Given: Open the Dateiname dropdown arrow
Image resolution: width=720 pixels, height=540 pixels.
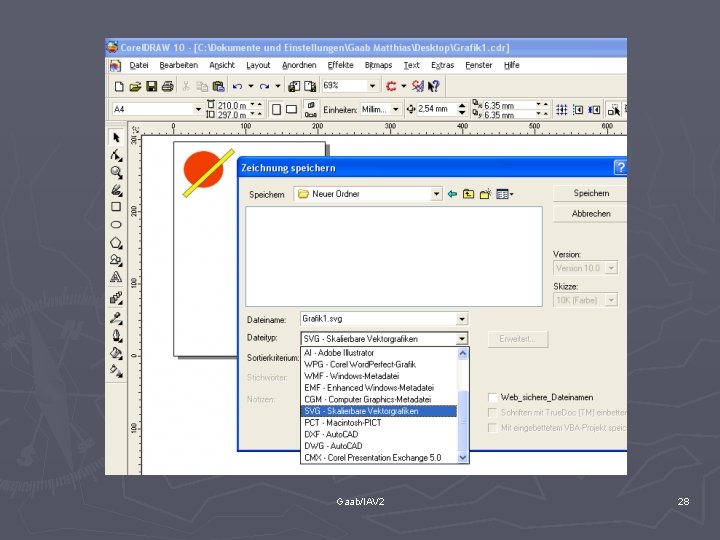Looking at the screenshot, I should coord(462,319).
